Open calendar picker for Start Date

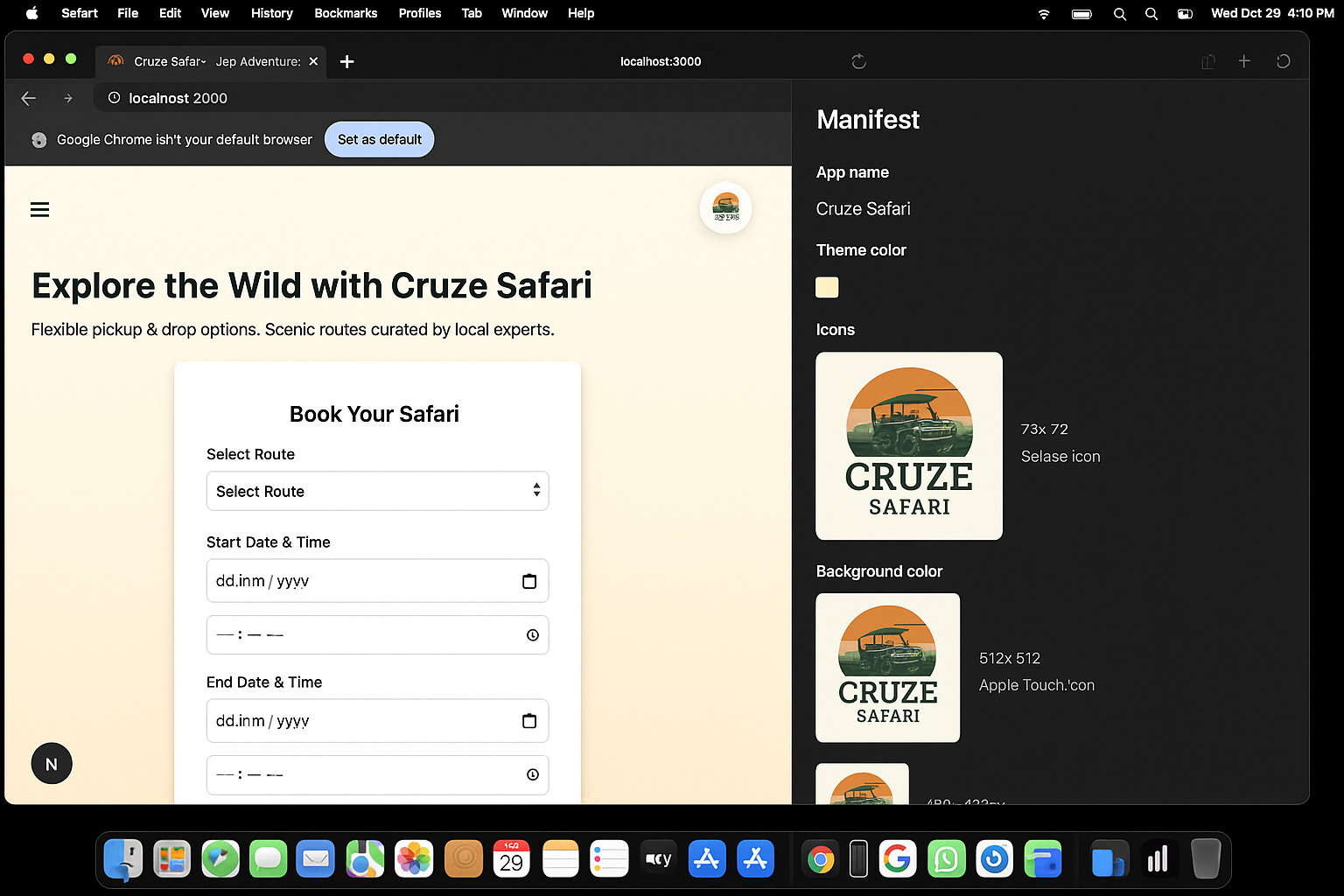[528, 582]
